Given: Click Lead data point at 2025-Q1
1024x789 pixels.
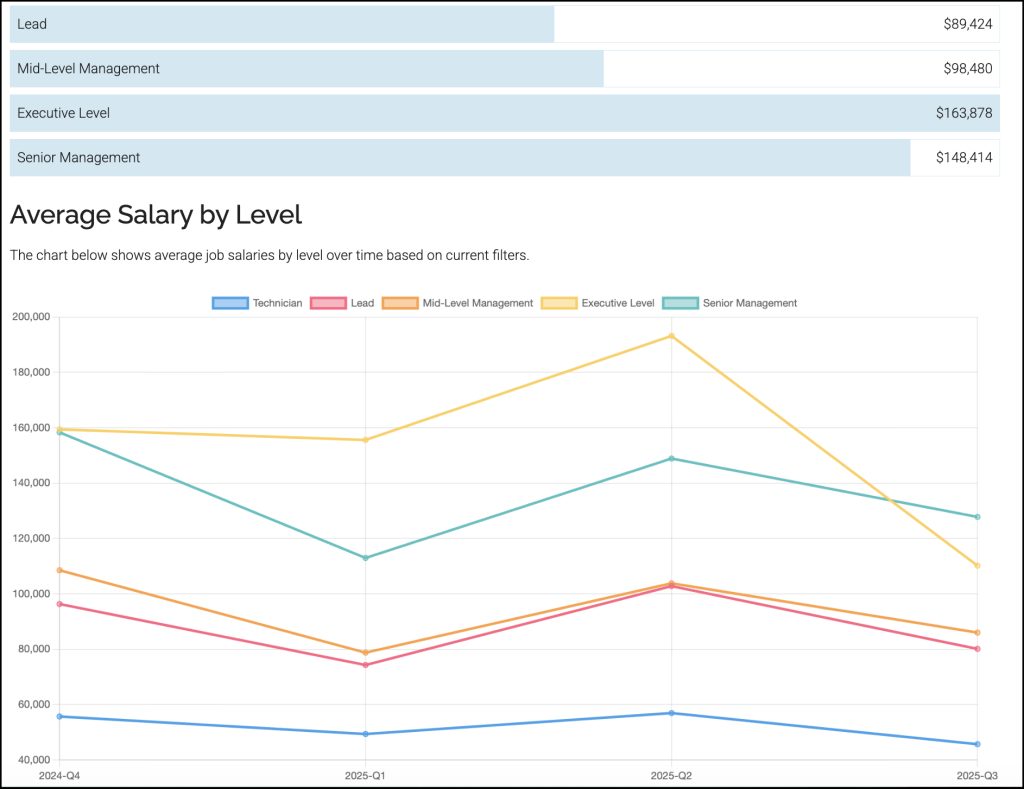Looking at the screenshot, I should coord(365,665).
